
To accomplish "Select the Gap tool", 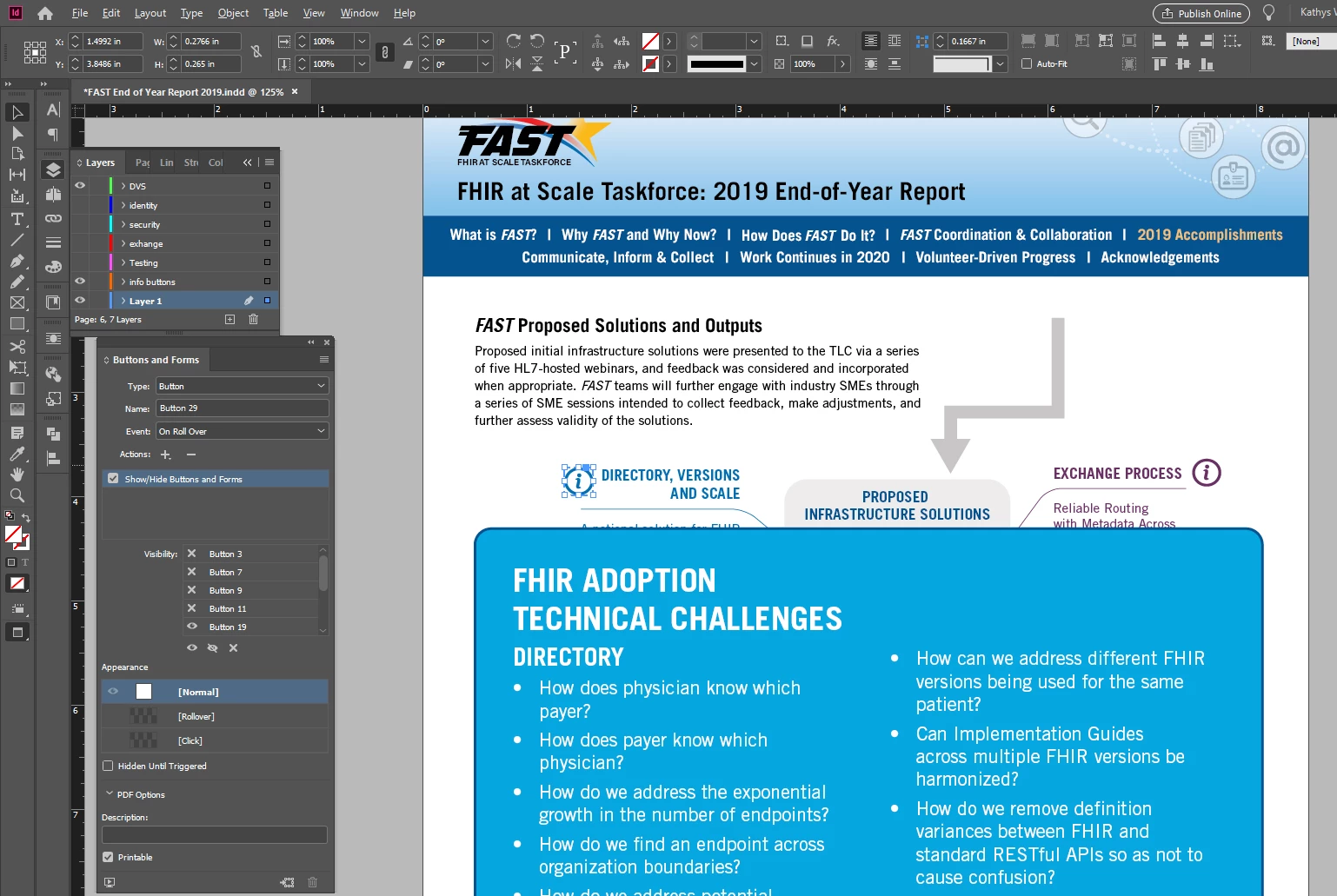I will click(17, 175).
